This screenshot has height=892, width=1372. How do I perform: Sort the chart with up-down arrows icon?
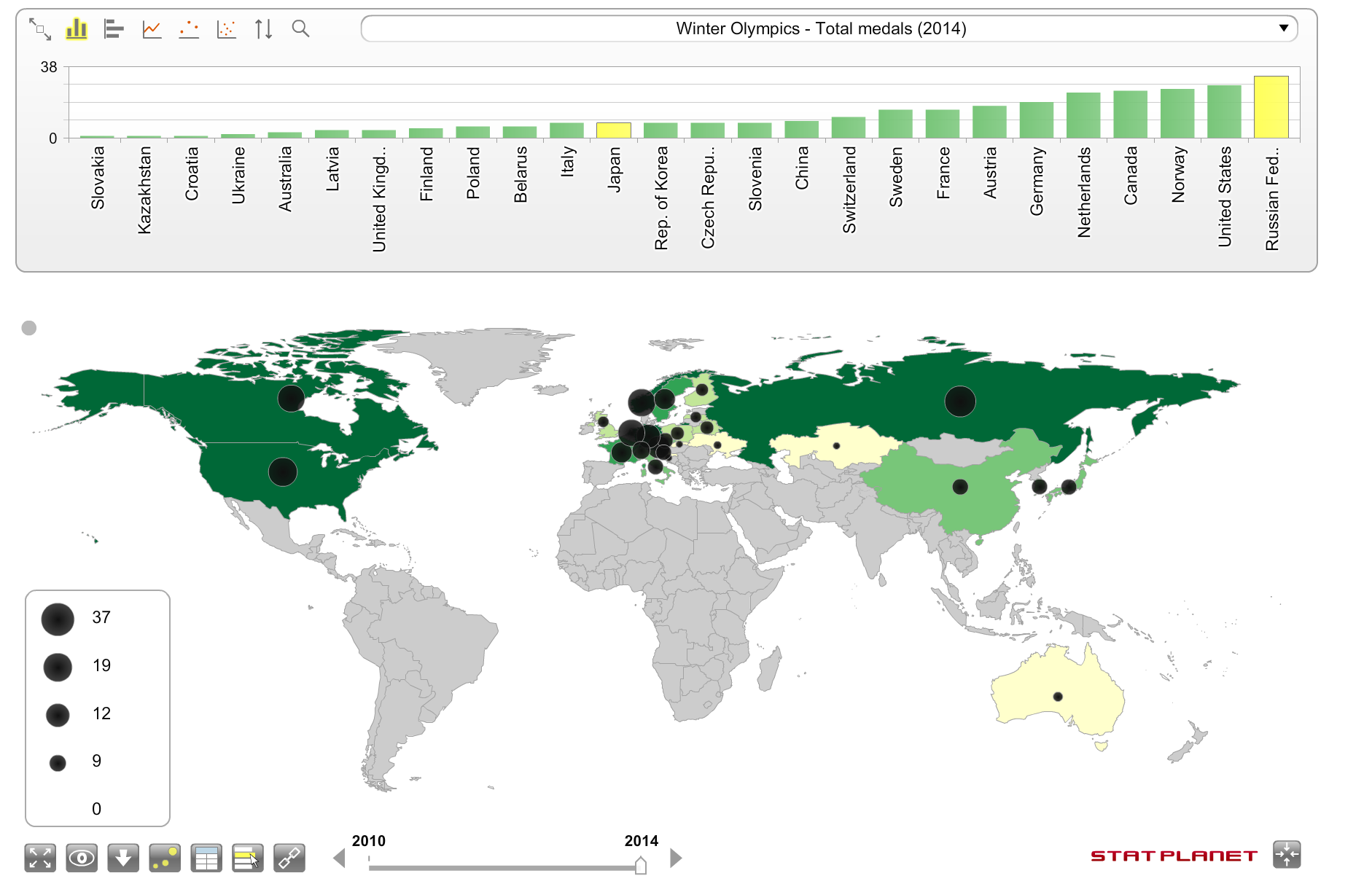[x=264, y=29]
